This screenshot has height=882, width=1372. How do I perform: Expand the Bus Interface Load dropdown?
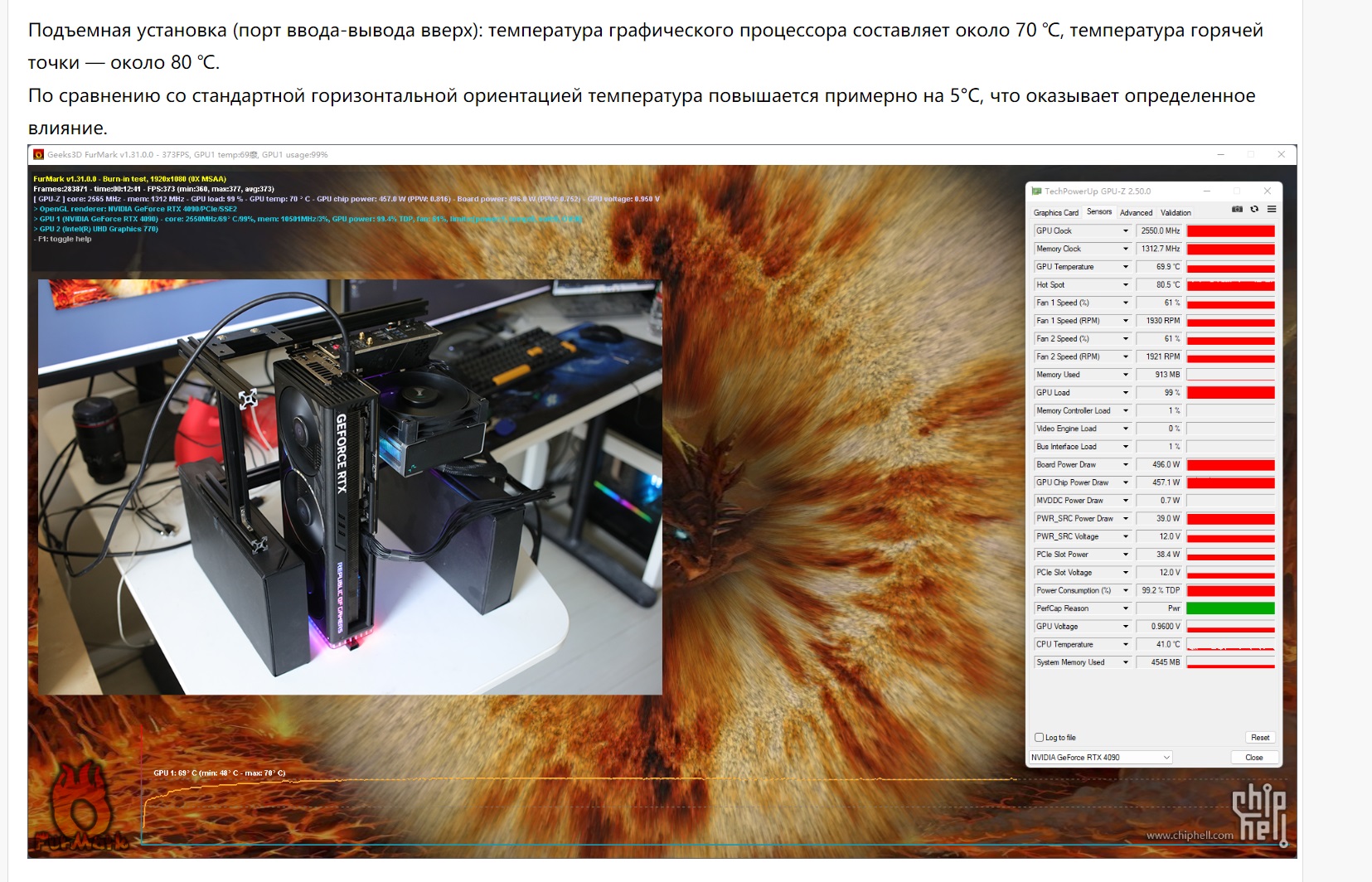1126,447
